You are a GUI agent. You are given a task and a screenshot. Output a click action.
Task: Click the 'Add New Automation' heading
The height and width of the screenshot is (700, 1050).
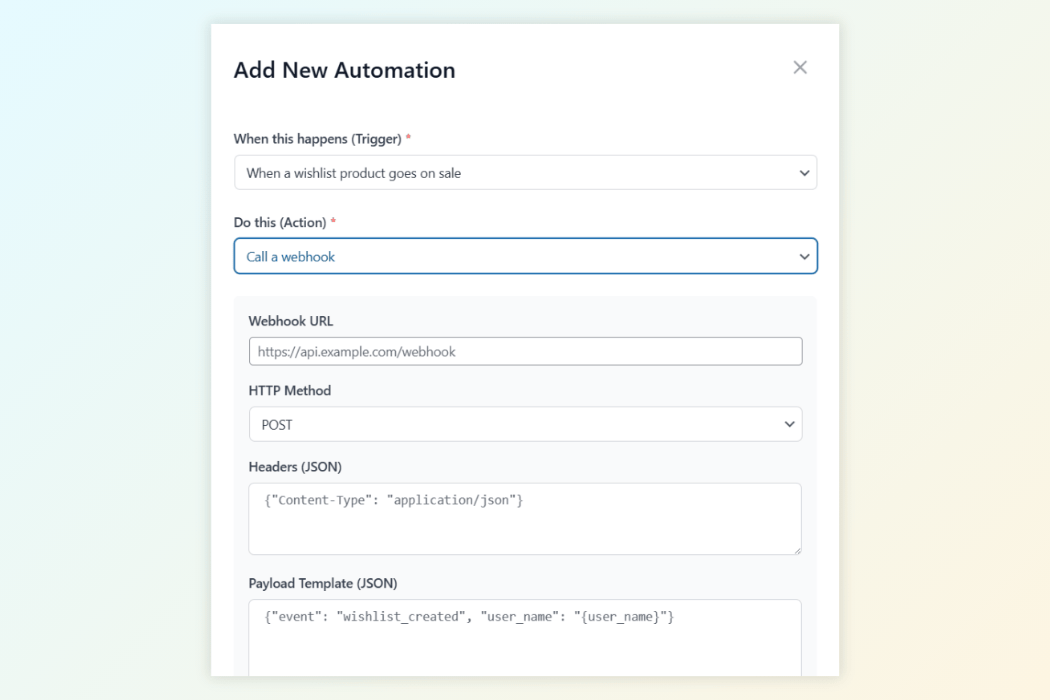pos(344,70)
